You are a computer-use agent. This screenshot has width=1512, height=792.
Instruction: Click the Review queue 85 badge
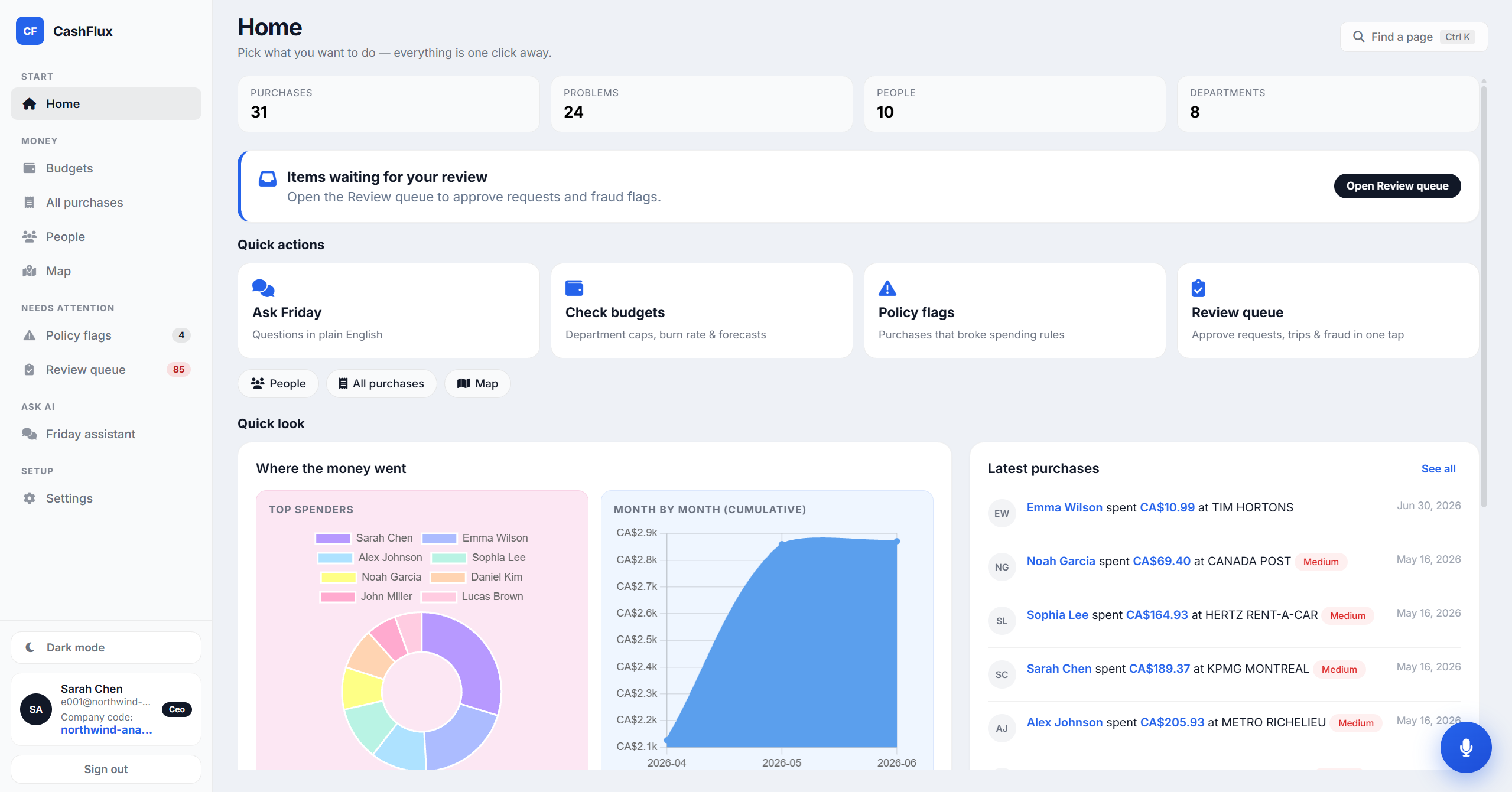(x=178, y=370)
